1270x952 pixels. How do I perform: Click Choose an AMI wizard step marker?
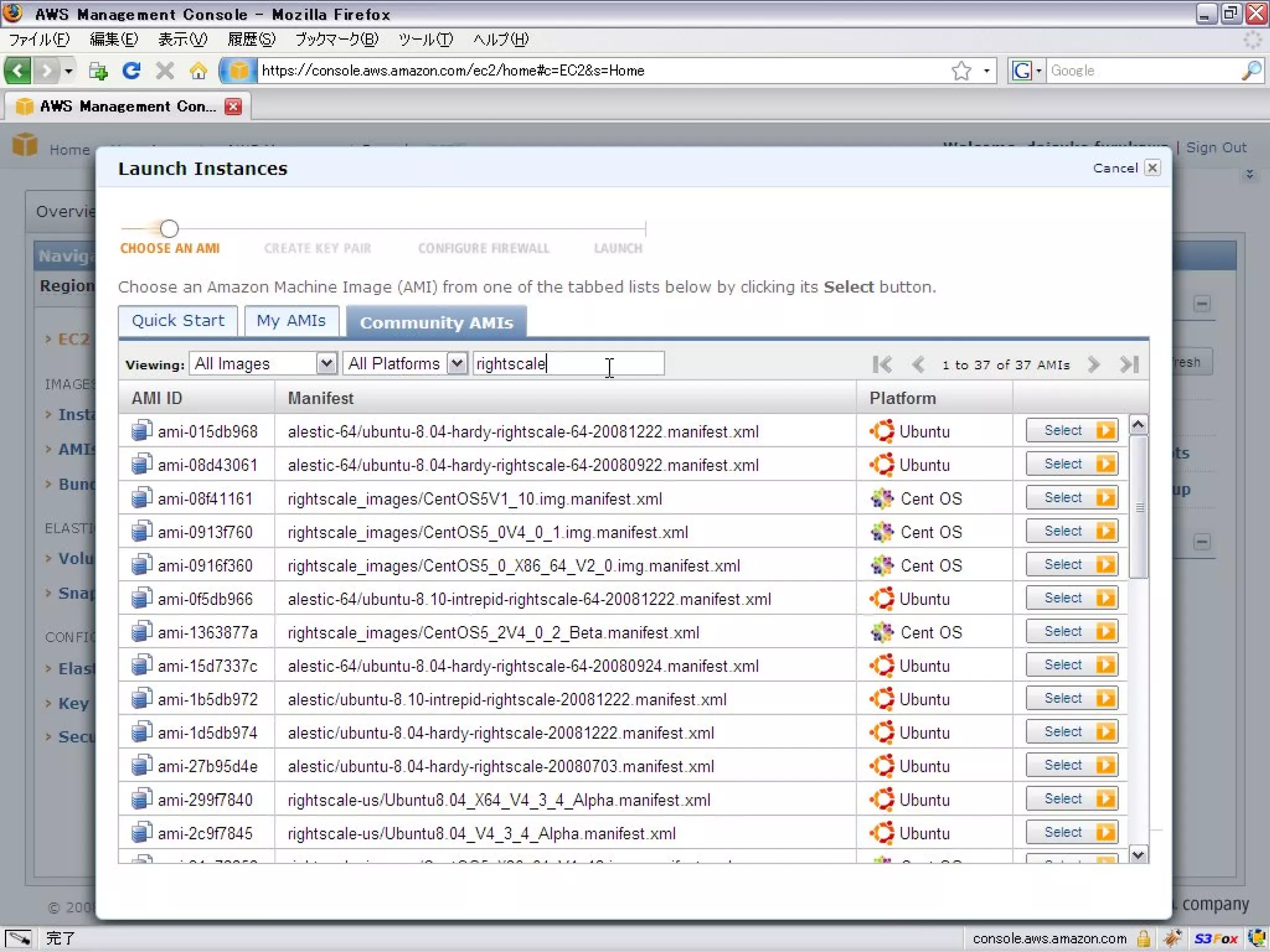point(169,229)
